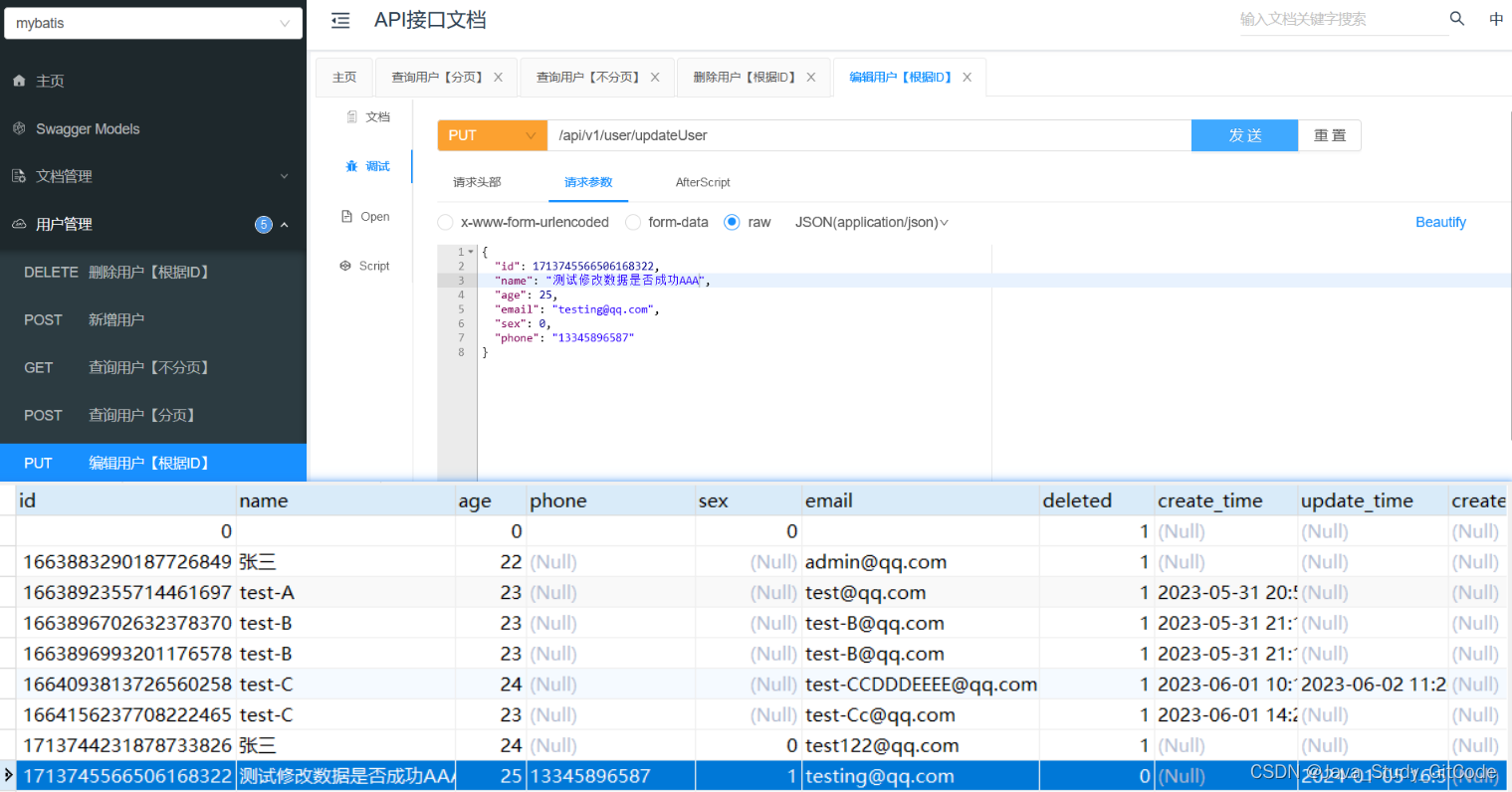This screenshot has height=792, width=1512.
Task: Click the home icon beside 主页
Action: pyautogui.click(x=19, y=81)
